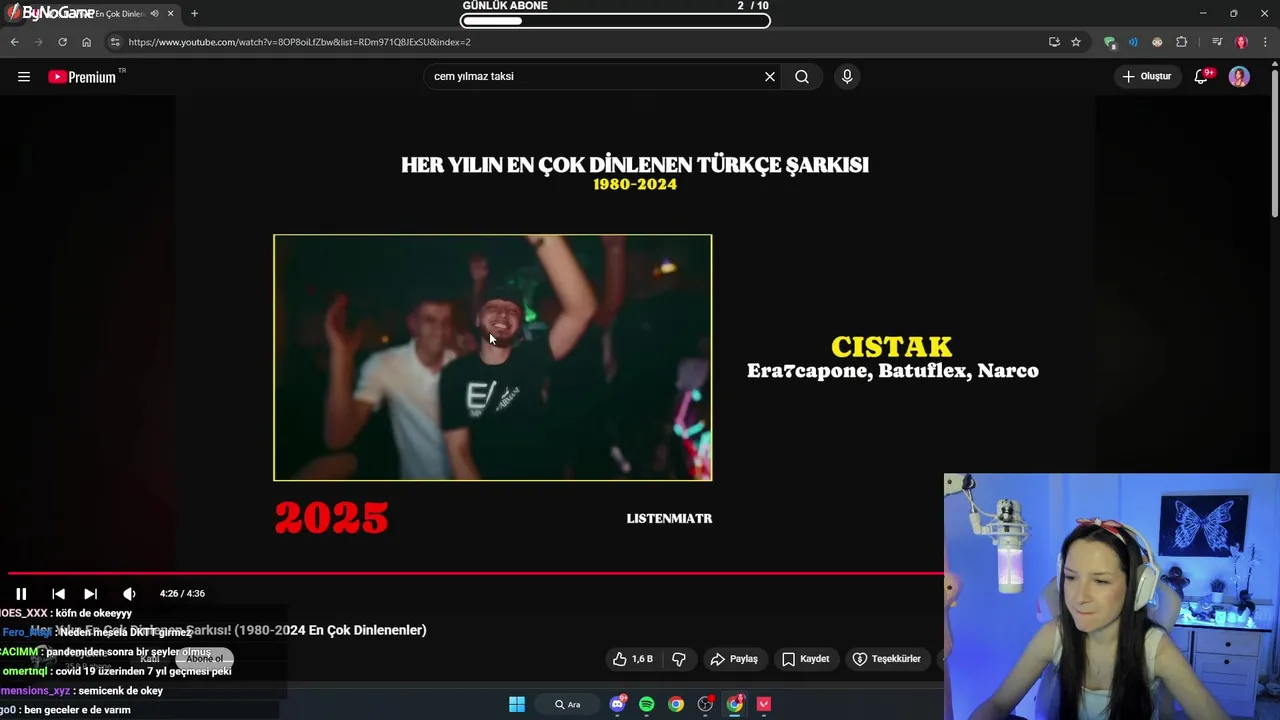
Task: Pause the YouTube video playback
Action: [21, 594]
